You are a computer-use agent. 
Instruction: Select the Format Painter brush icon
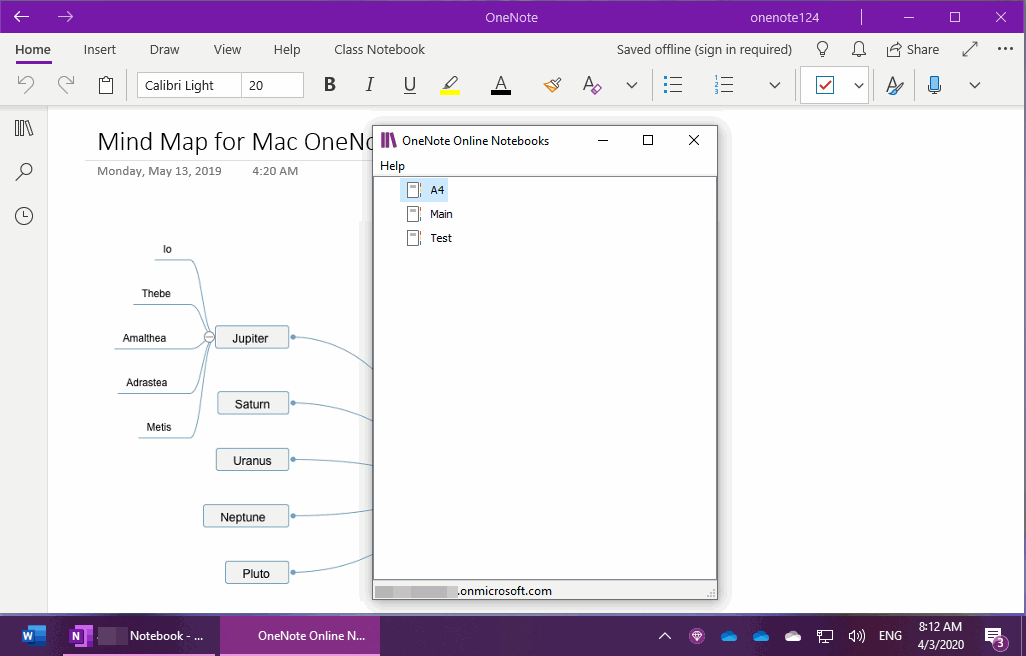(552, 85)
